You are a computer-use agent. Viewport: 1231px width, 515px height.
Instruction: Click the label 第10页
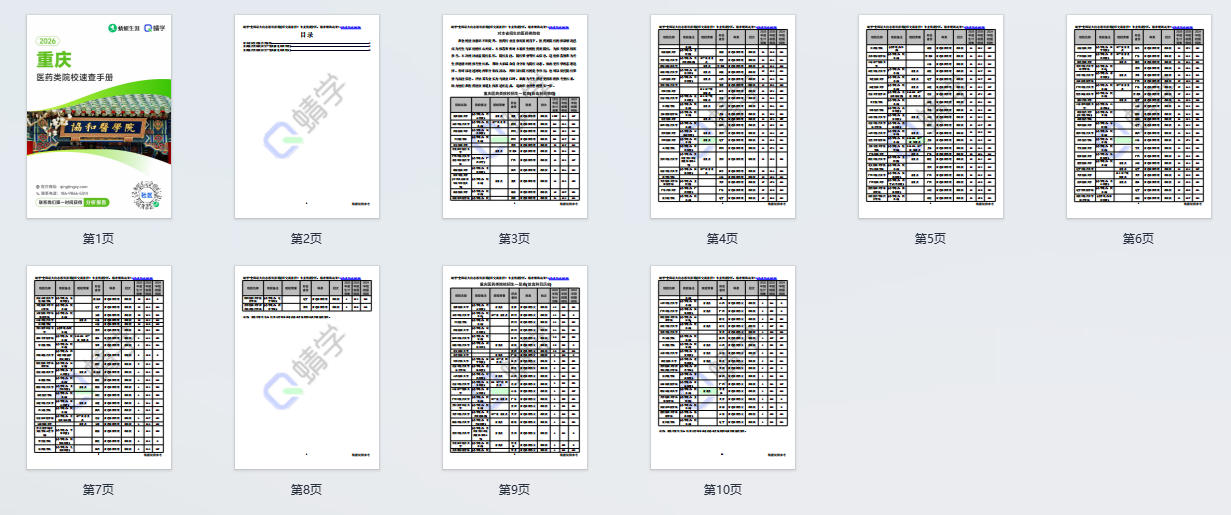[723, 490]
